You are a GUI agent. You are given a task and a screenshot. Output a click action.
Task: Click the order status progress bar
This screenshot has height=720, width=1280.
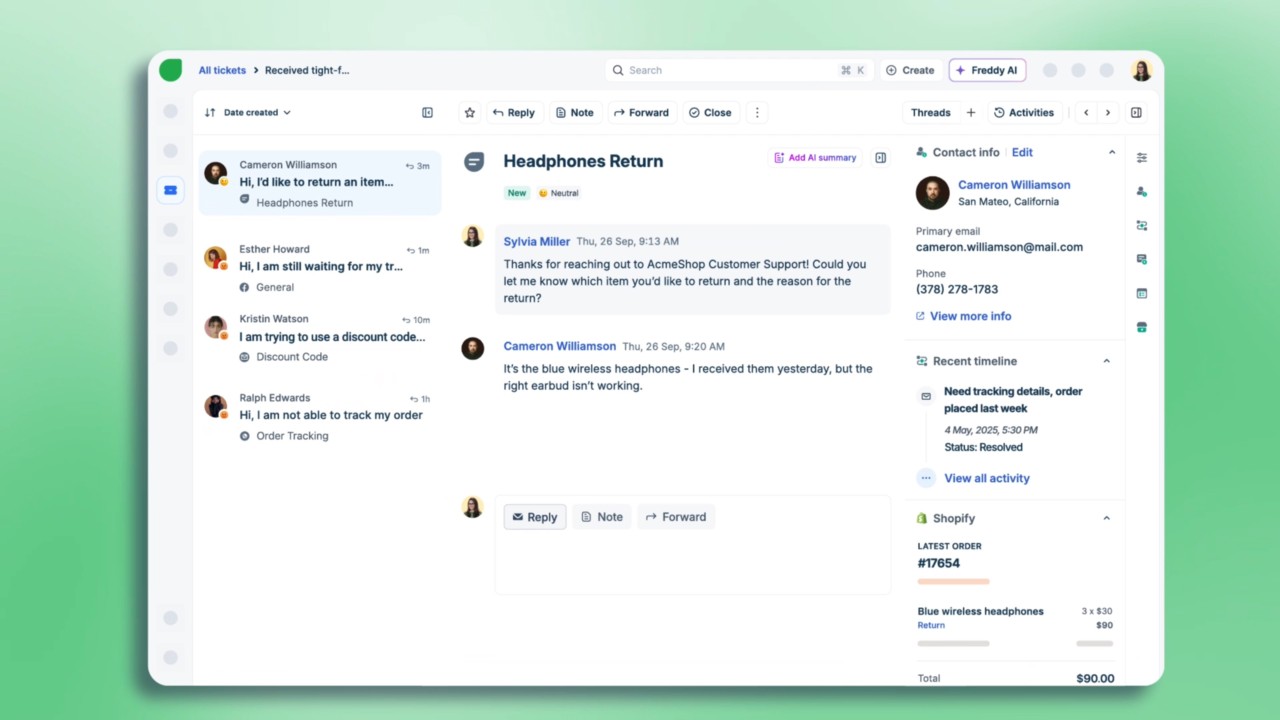[953, 581]
